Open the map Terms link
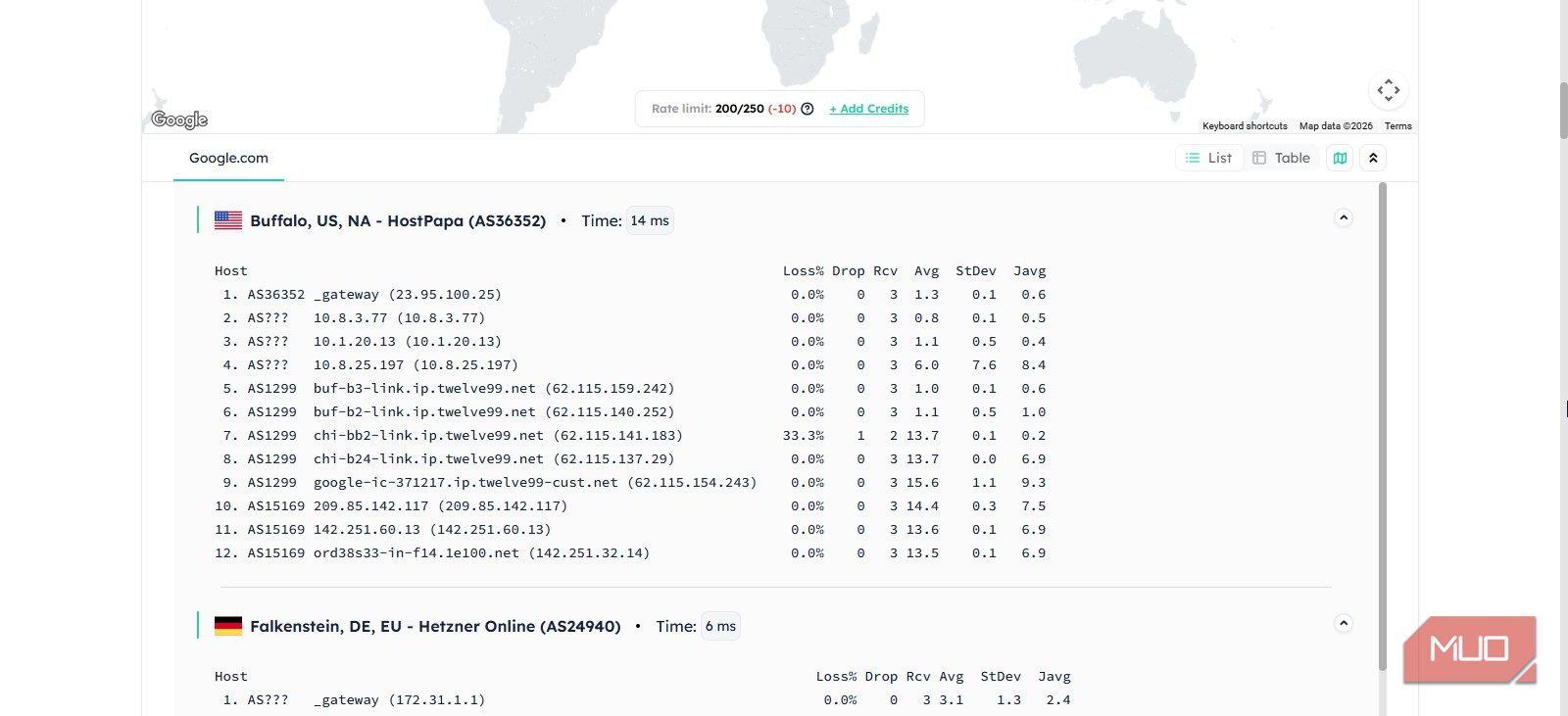Viewport: 1568px width, 716px height. pyautogui.click(x=1397, y=125)
